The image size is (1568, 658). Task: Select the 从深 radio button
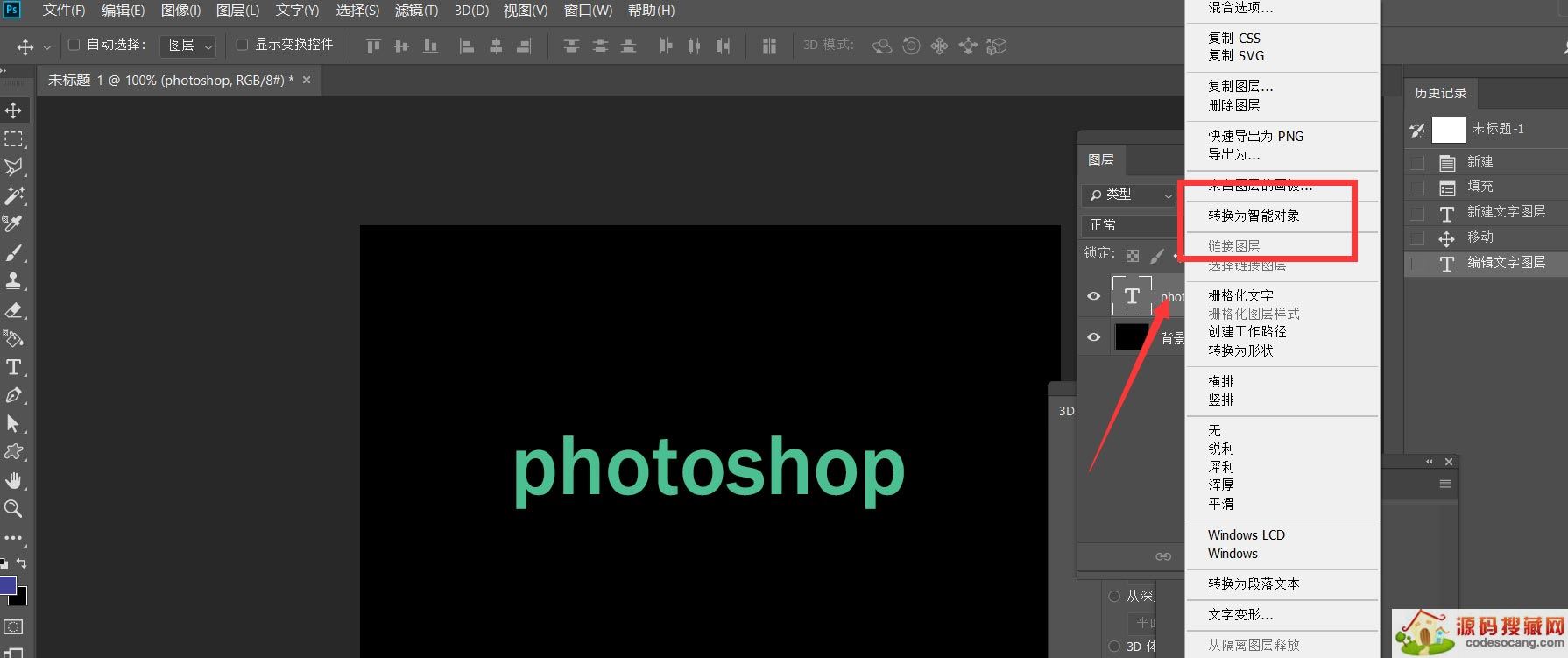pos(1114,597)
